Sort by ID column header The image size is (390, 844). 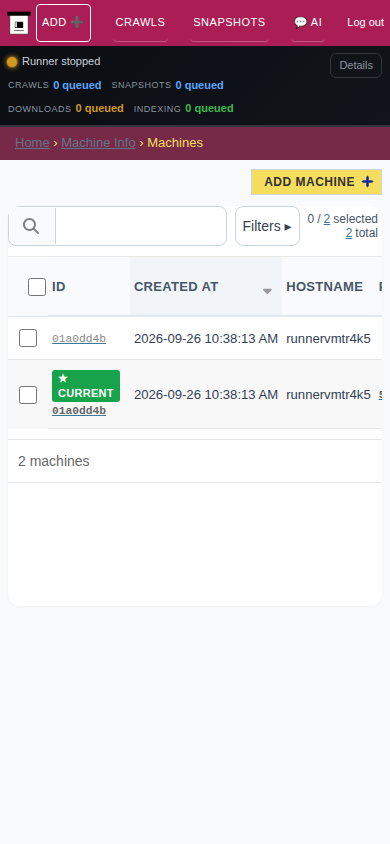click(x=59, y=287)
